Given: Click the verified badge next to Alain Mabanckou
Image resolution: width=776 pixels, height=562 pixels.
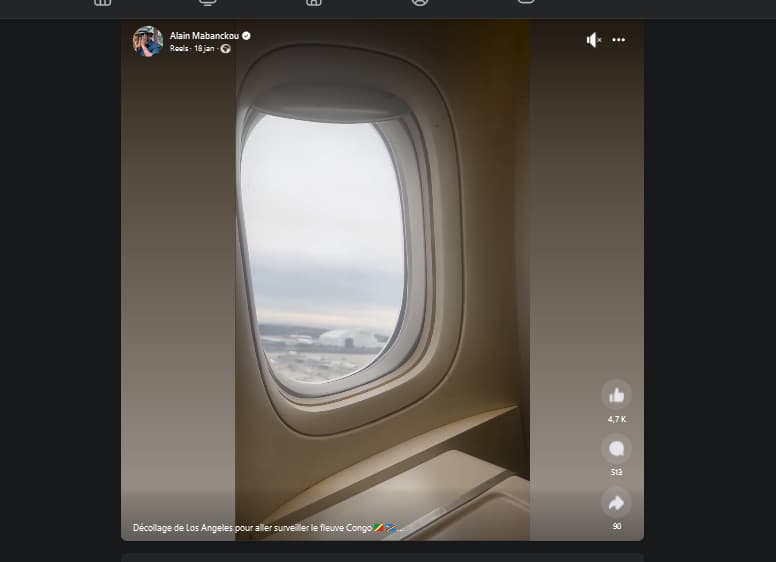Looking at the screenshot, I should (246, 36).
